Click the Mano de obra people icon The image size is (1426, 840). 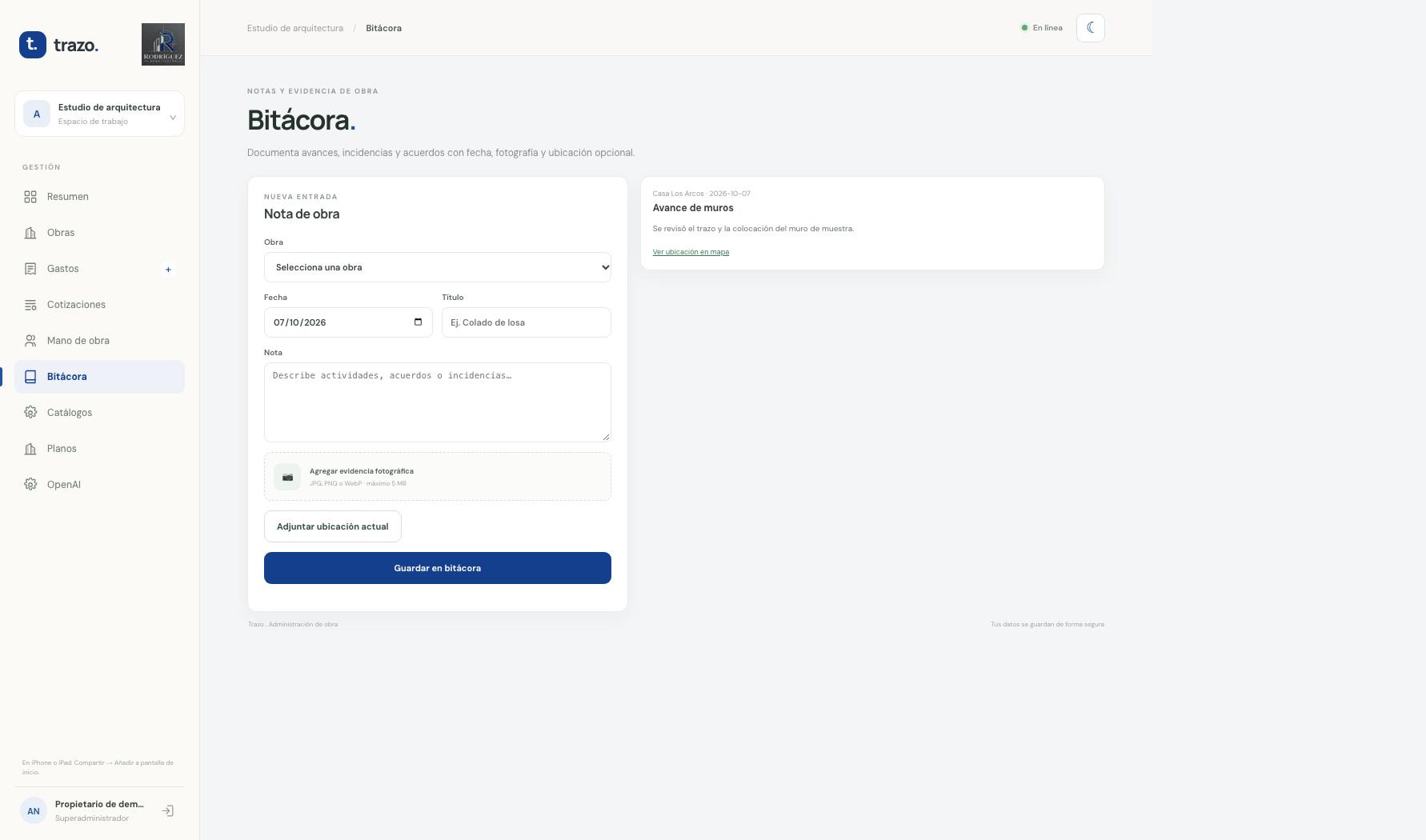point(30,341)
